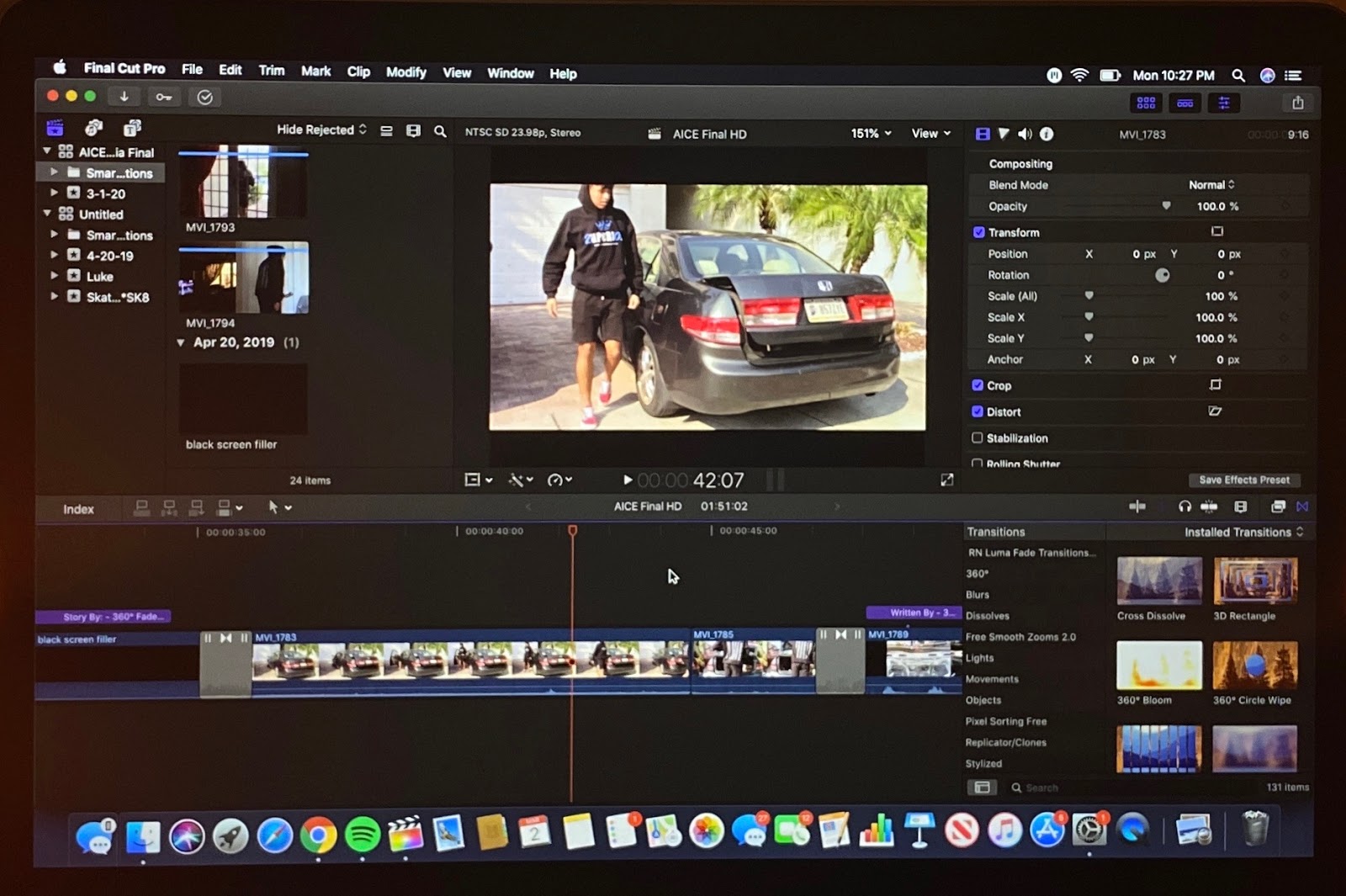Viewport: 1346px width, 896px height.
Task: Click the Transform on-screen controls icon
Action: coord(1216,231)
